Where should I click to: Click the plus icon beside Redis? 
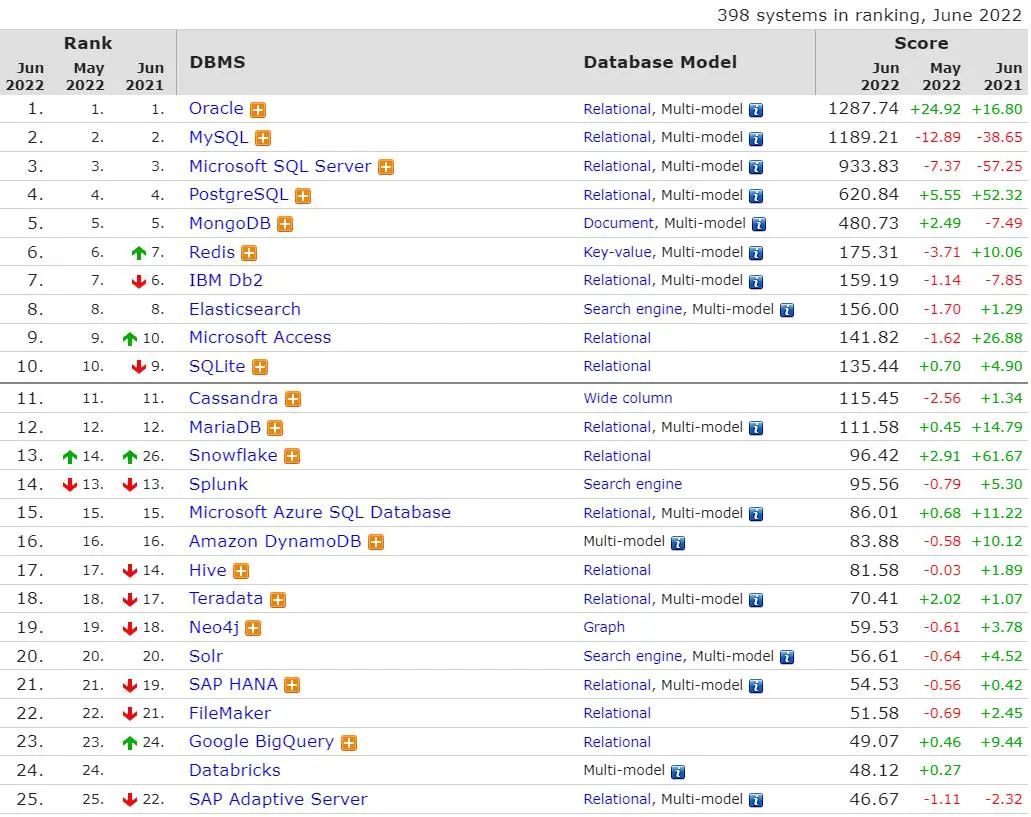pyautogui.click(x=249, y=254)
